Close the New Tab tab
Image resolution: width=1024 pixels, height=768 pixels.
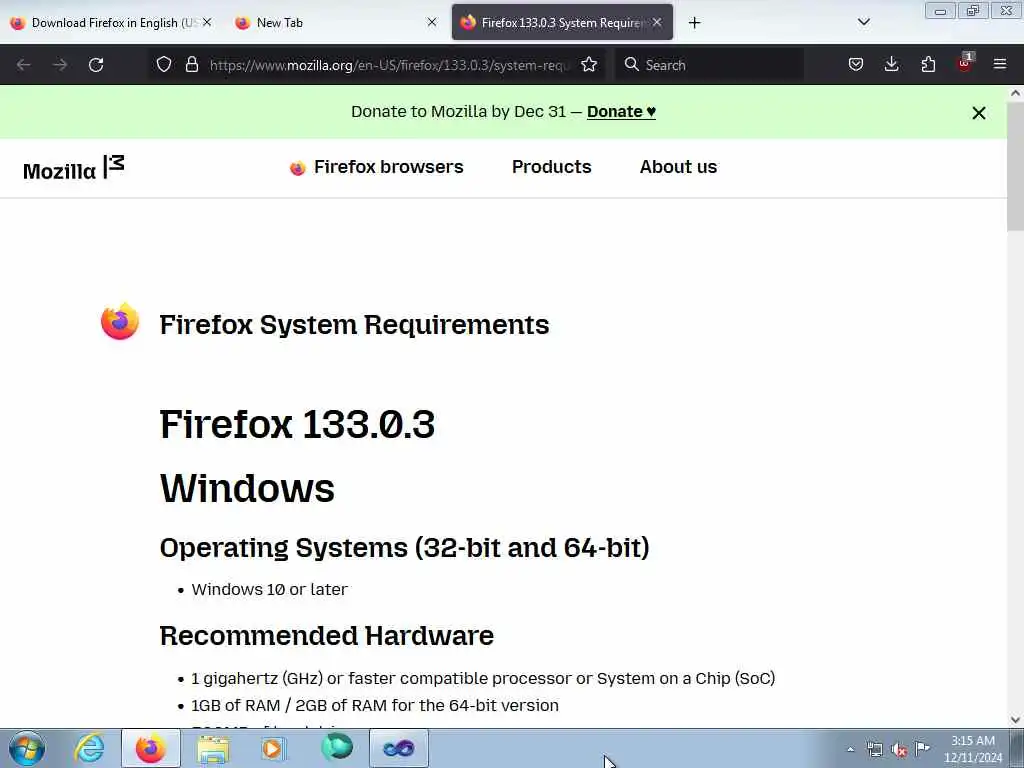coord(432,22)
